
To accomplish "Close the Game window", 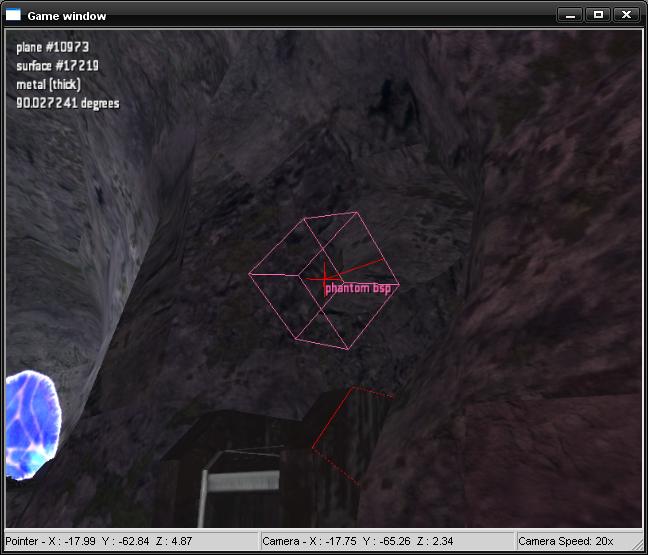I will click(626, 15).
